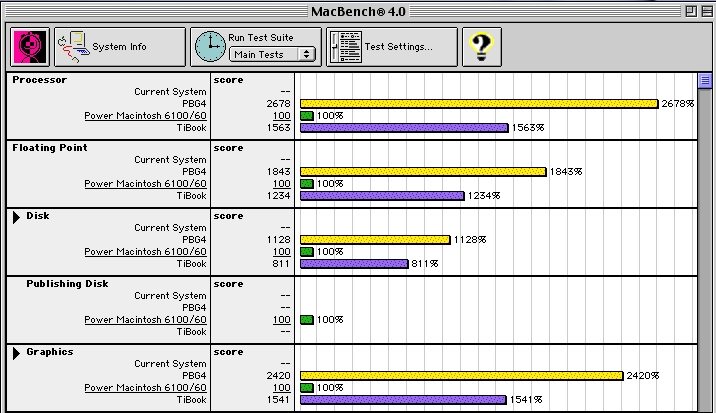Click the 2420 score value
716x413 pixels.
(x=279, y=376)
